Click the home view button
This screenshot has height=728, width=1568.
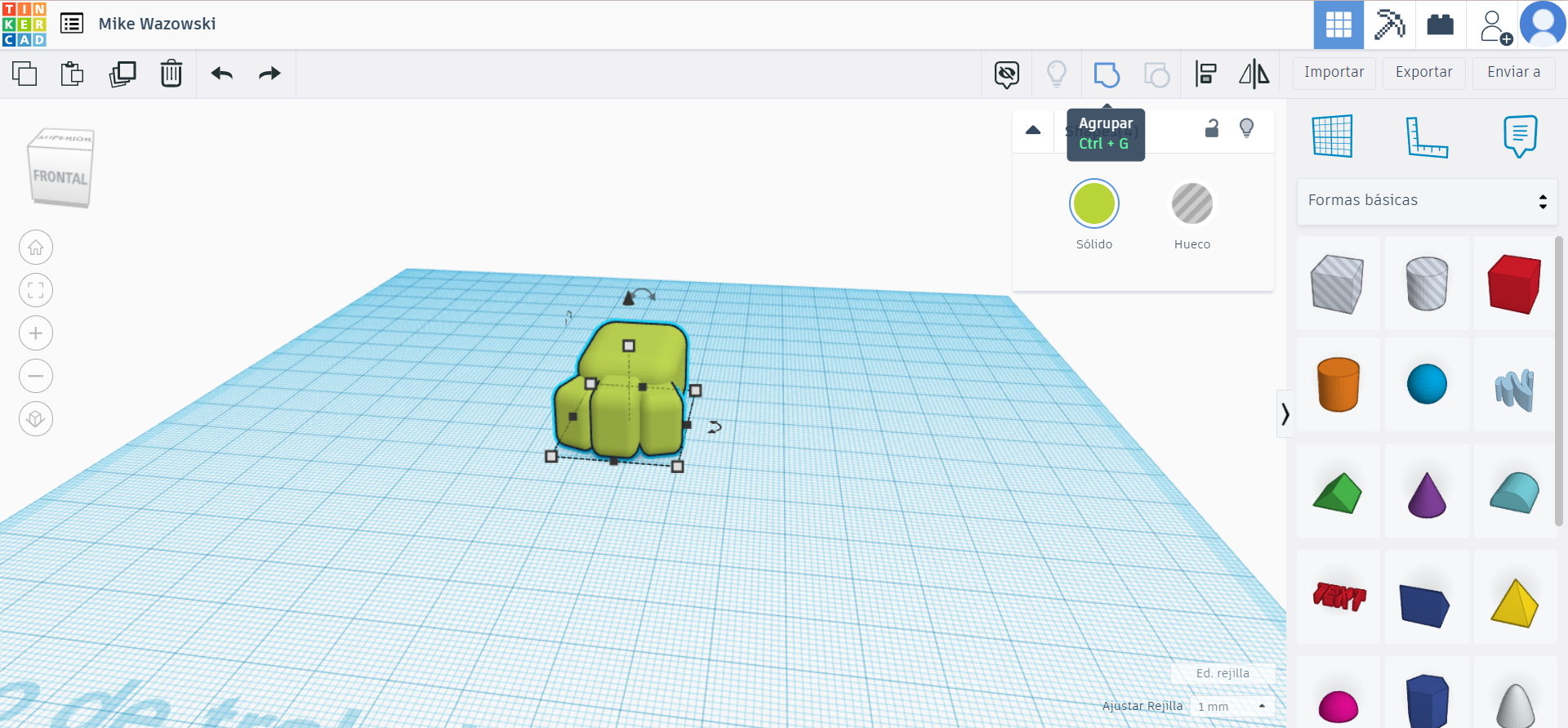(36, 248)
